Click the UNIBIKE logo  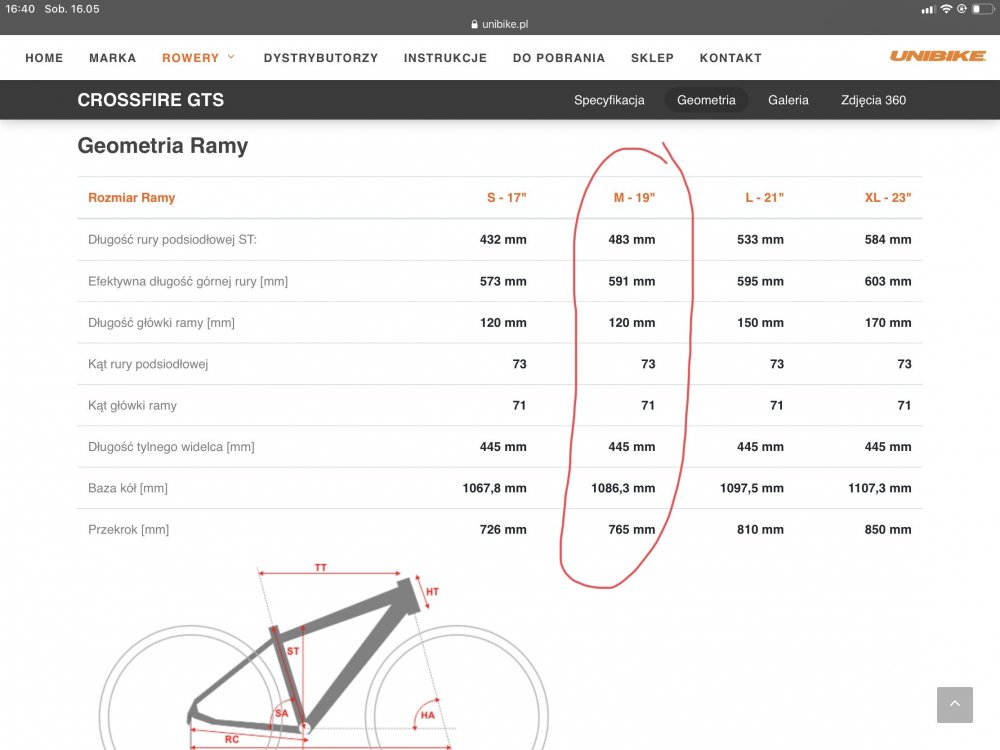tap(938, 56)
